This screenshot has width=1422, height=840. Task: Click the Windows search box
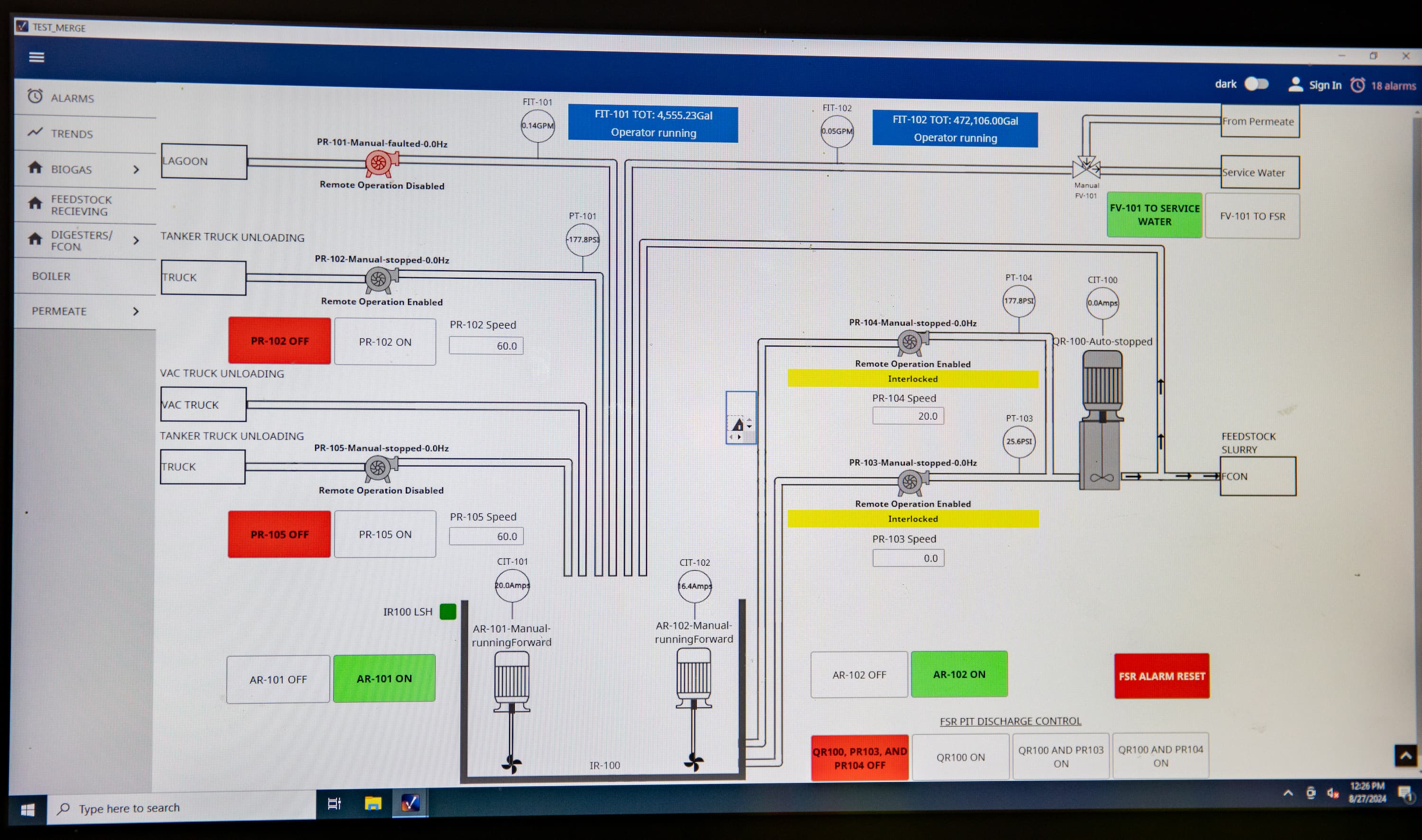tap(181, 808)
